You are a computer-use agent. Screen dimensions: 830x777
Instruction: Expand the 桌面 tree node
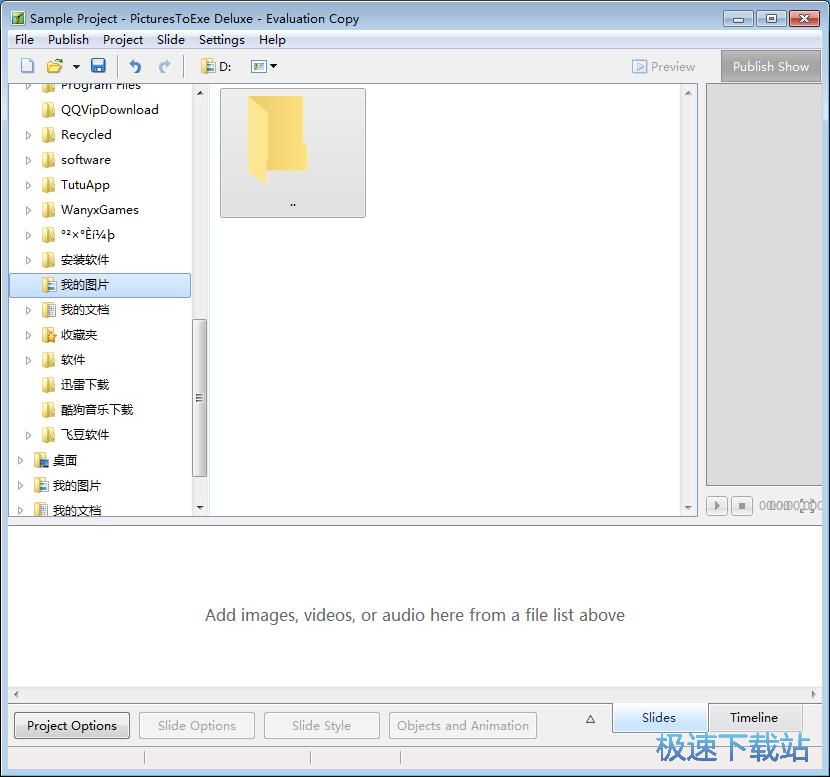(x=21, y=460)
